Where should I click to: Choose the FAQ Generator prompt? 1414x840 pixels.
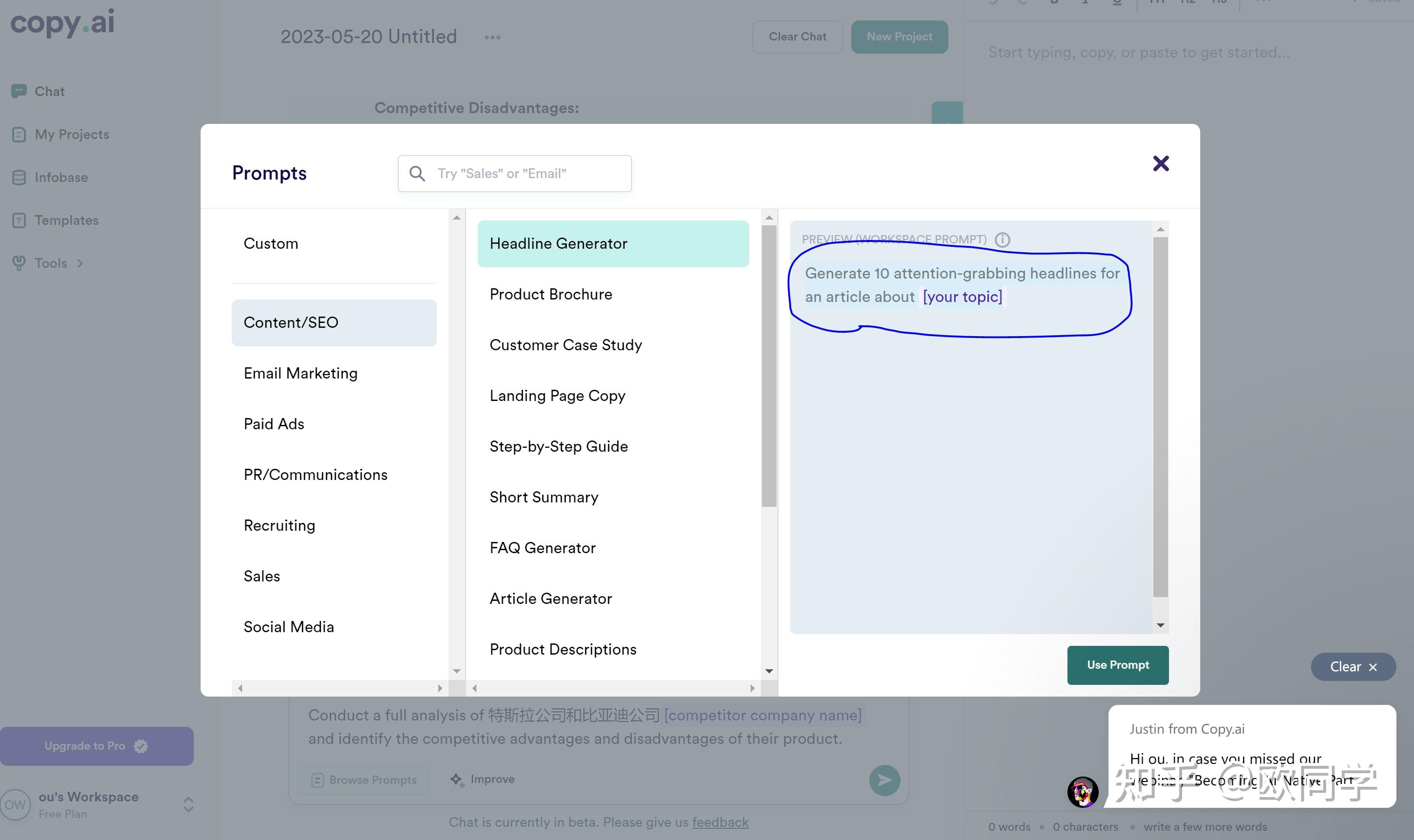pos(542,548)
